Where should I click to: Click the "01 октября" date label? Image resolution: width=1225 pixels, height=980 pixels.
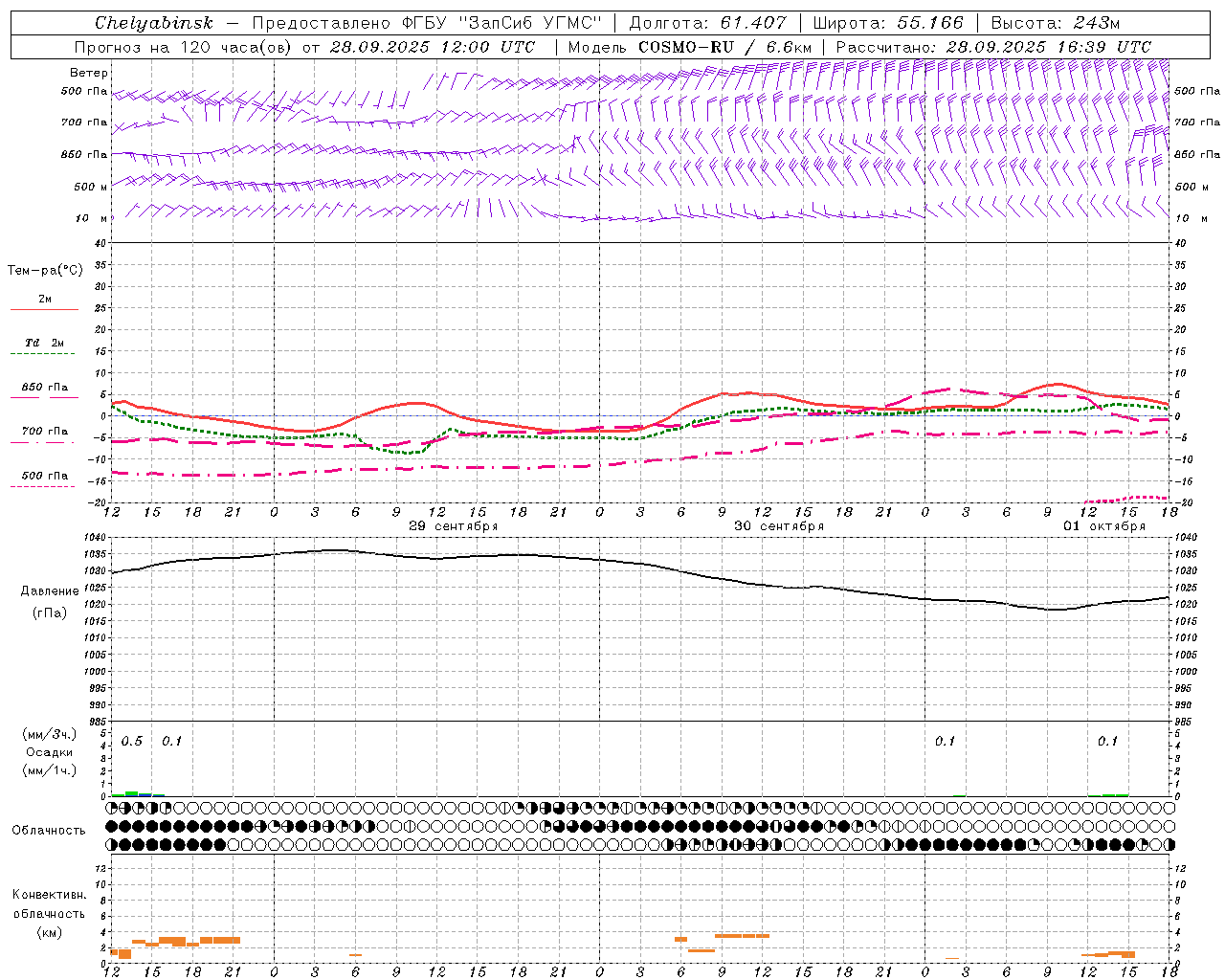pos(1104,526)
